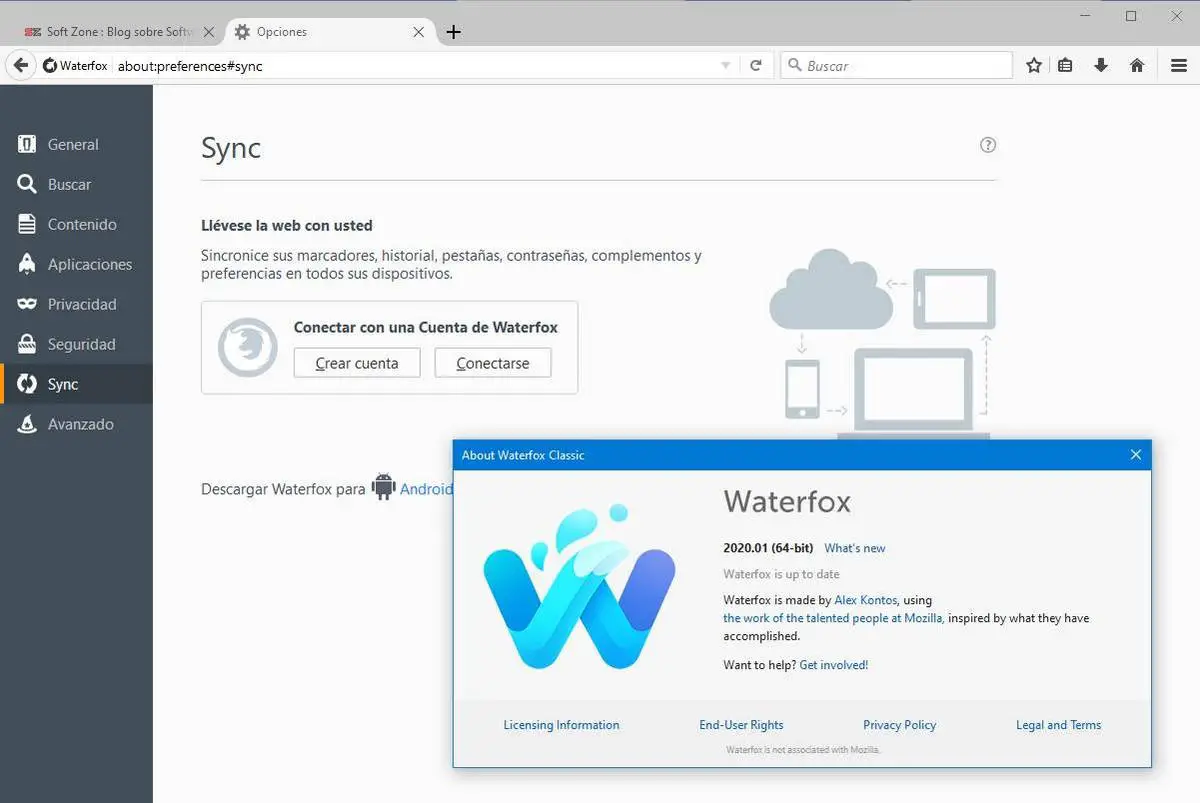This screenshot has height=803, width=1200.
Task: Close the Soft Zone tab
Action: pyautogui.click(x=209, y=32)
